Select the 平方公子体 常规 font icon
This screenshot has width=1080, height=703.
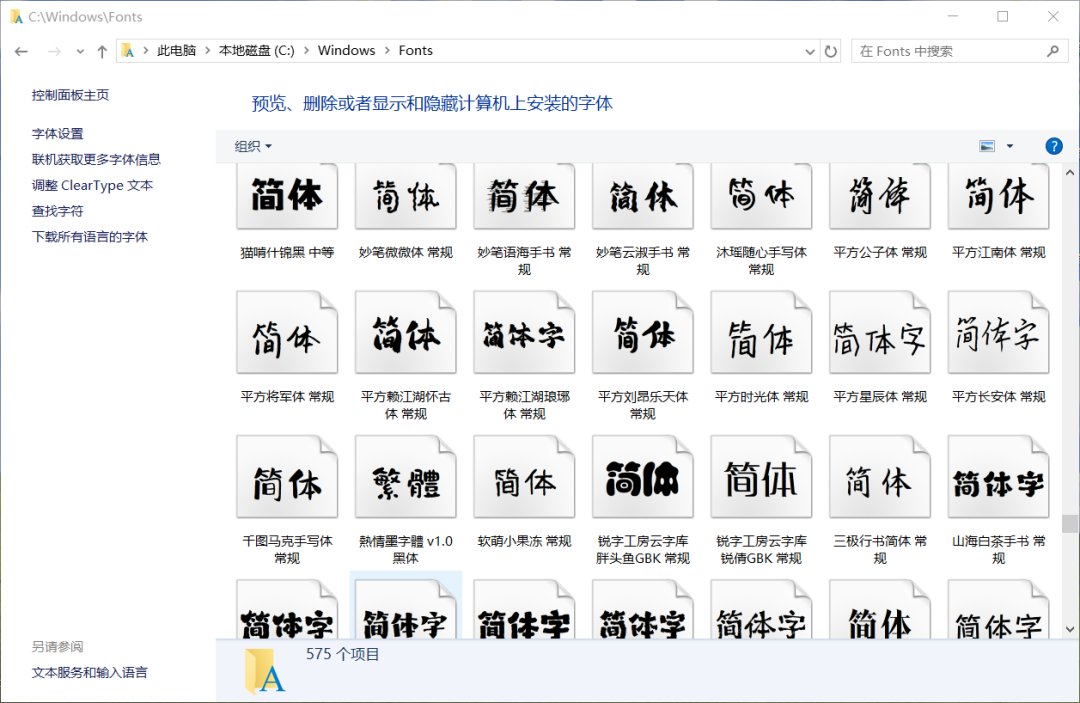[x=880, y=196]
